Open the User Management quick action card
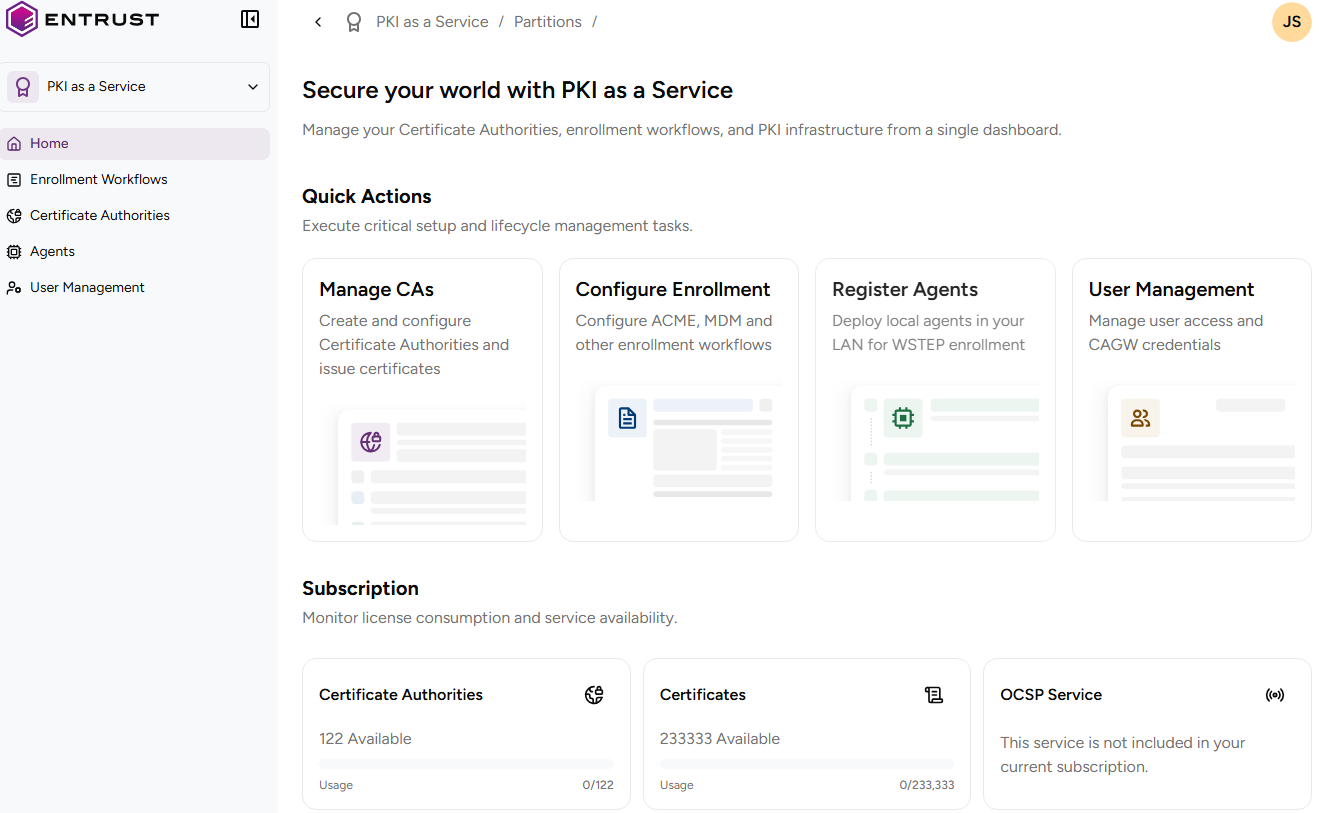 [x=1191, y=399]
